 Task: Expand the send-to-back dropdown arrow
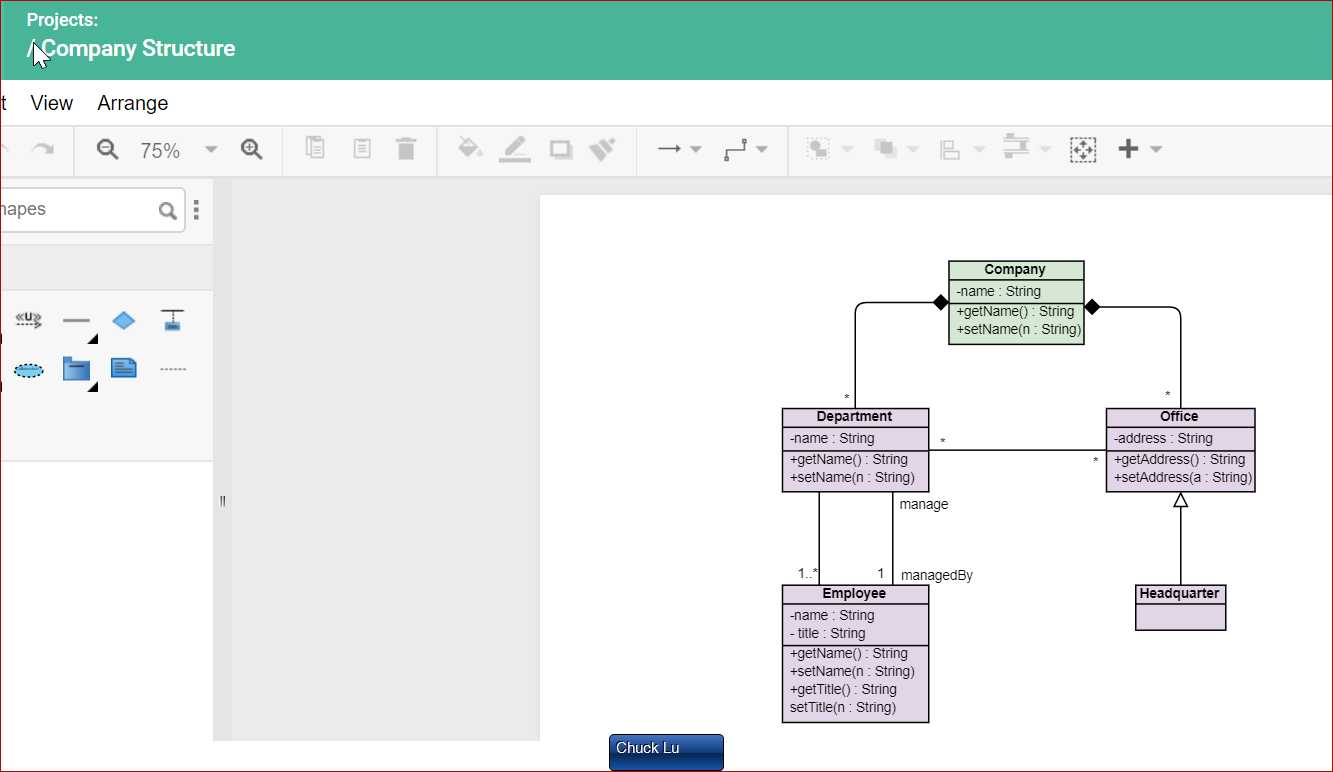pyautogui.click(x=913, y=150)
